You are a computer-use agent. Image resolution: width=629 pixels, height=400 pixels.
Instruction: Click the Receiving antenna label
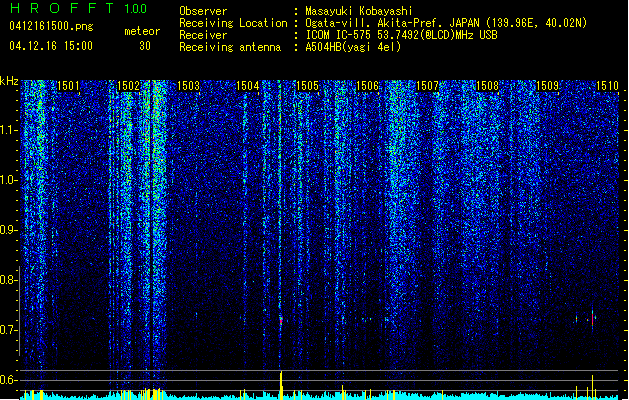[230, 47]
